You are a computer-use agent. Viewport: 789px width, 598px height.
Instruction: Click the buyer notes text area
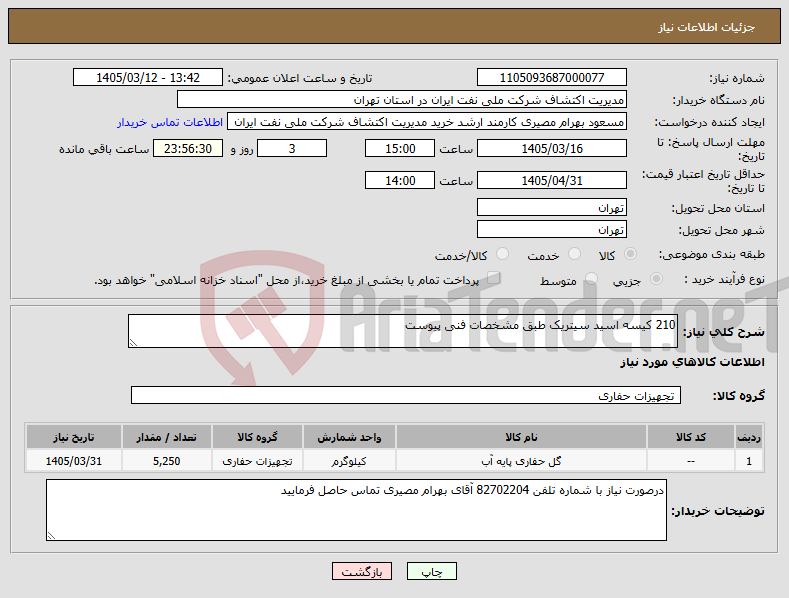pyautogui.click(x=356, y=510)
